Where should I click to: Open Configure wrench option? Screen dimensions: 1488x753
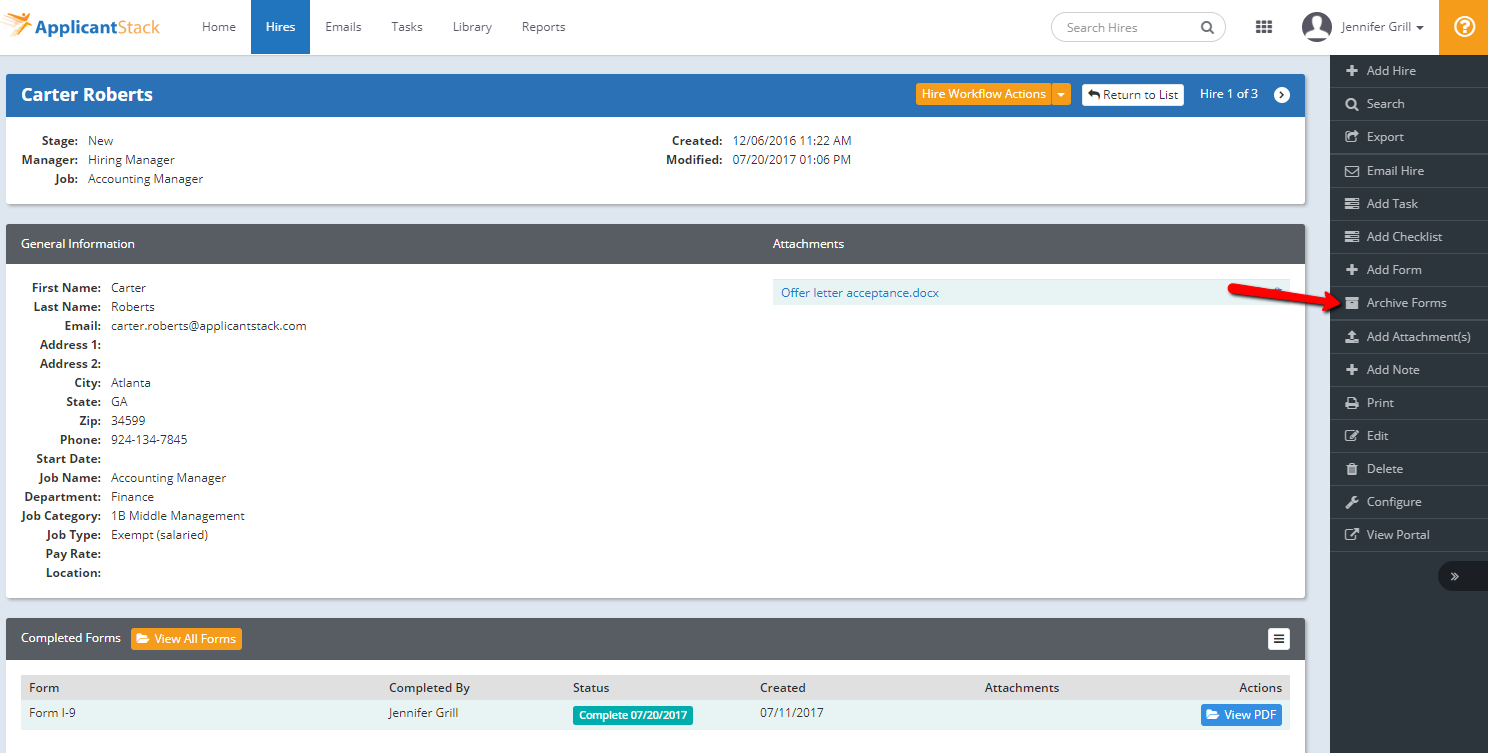click(1393, 502)
